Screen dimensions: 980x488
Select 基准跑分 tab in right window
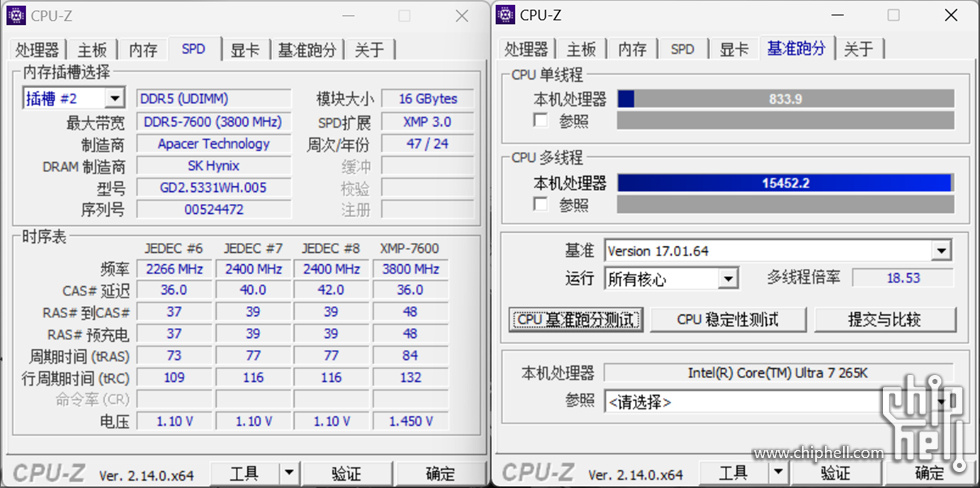[x=797, y=47]
